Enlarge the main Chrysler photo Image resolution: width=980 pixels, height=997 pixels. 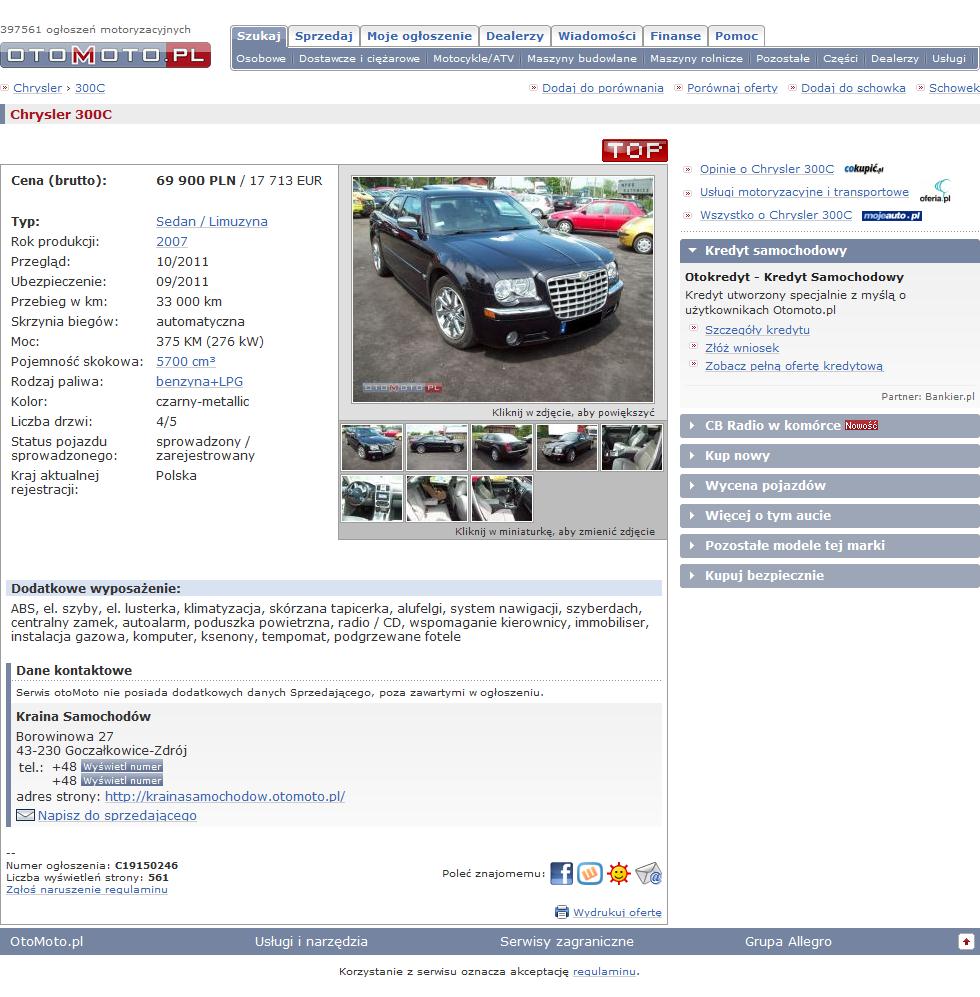502,289
